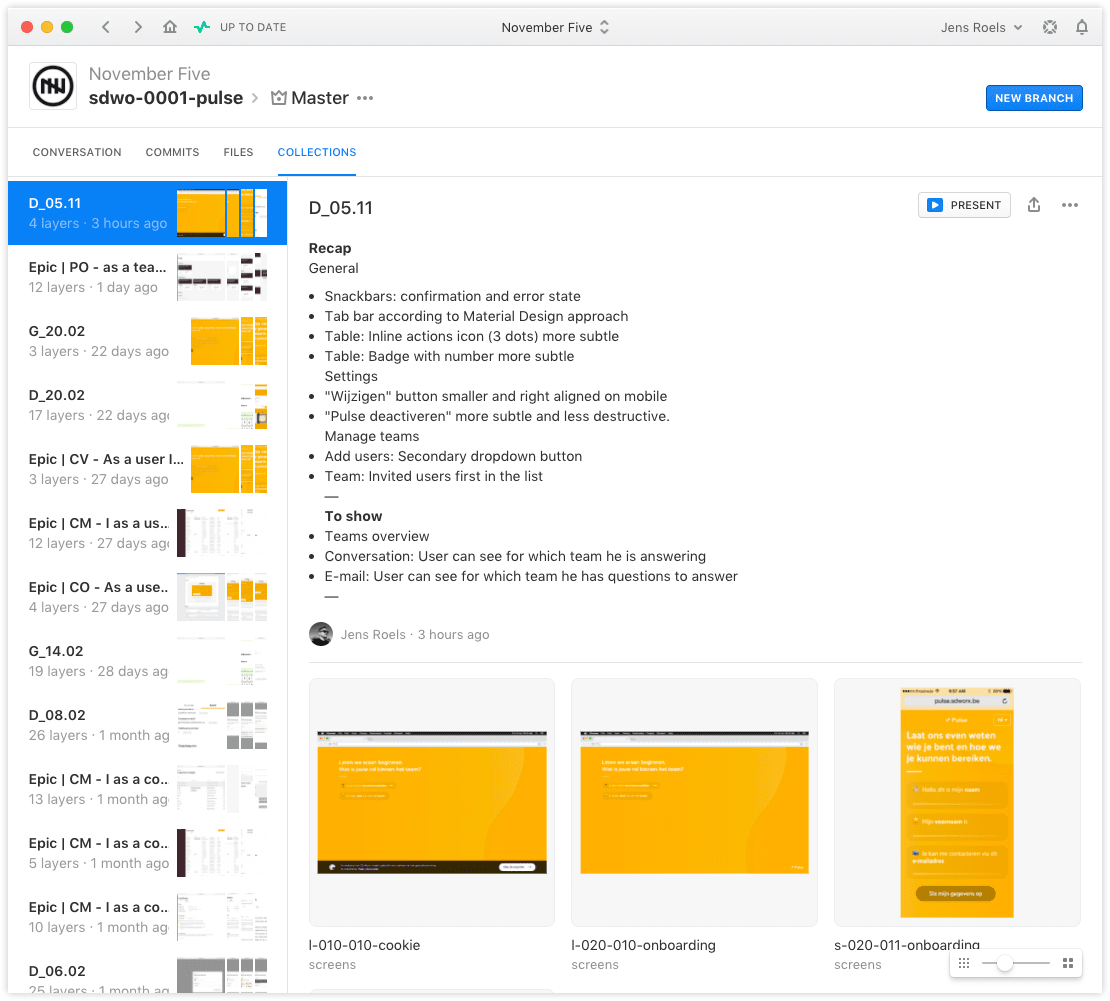Open Epic | CM collection with 10 layers
The height and width of the screenshot is (1001, 1110).
coord(147,917)
